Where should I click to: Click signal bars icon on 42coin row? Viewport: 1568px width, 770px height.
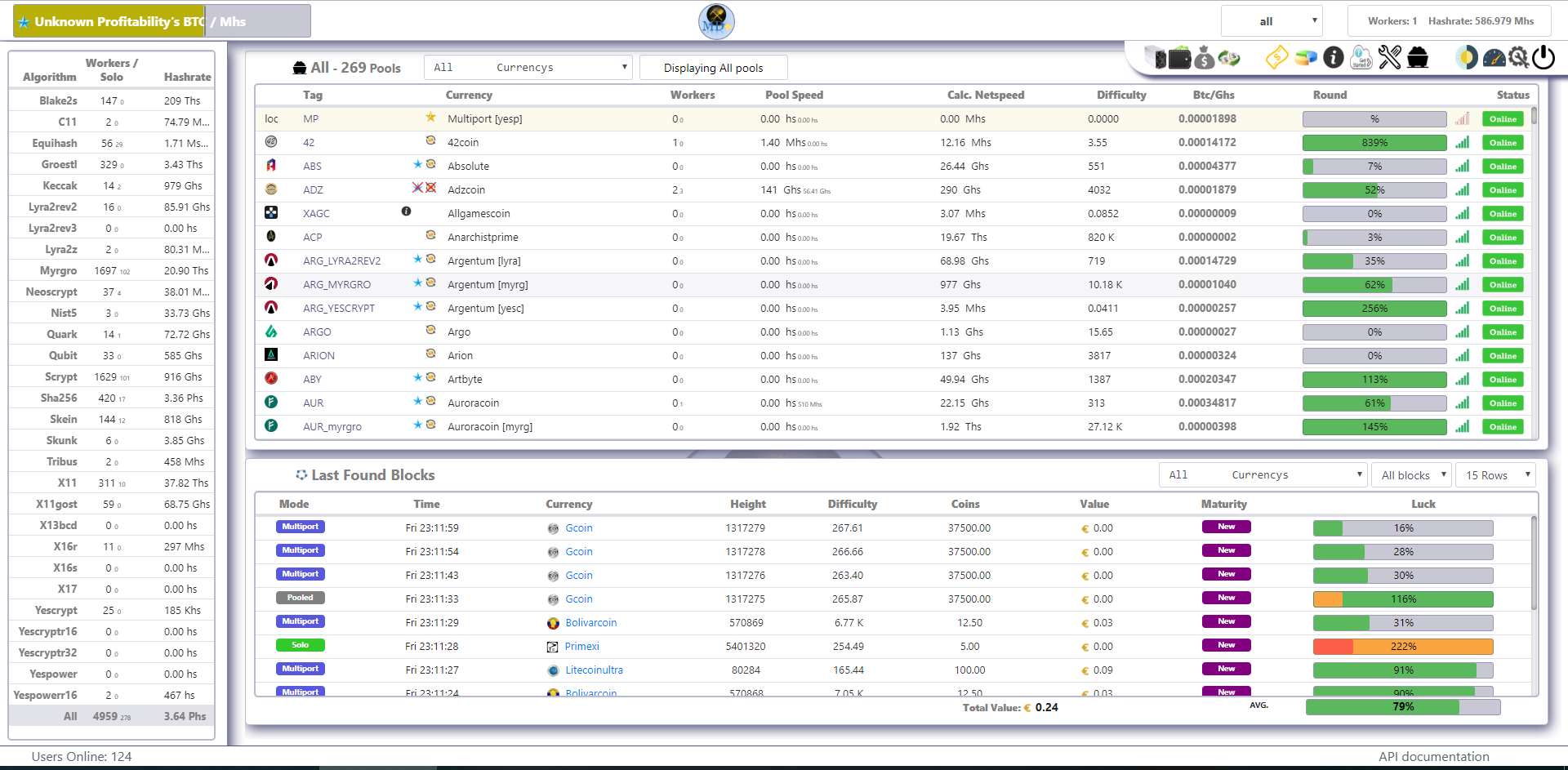(x=1462, y=142)
